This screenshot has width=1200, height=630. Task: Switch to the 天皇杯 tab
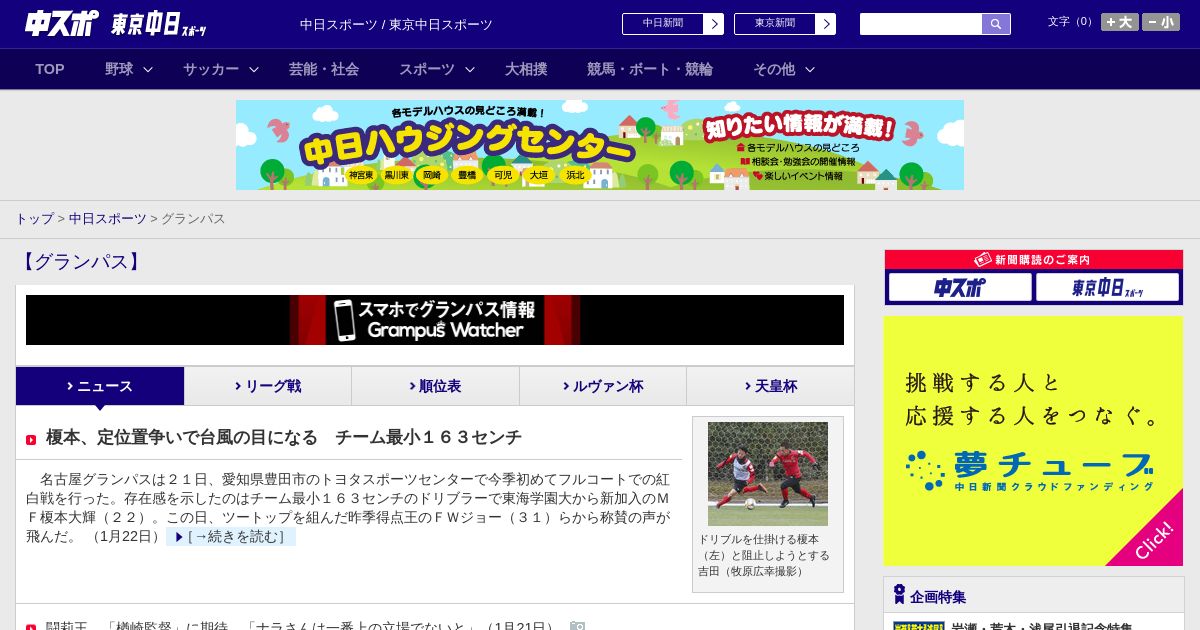coord(770,386)
